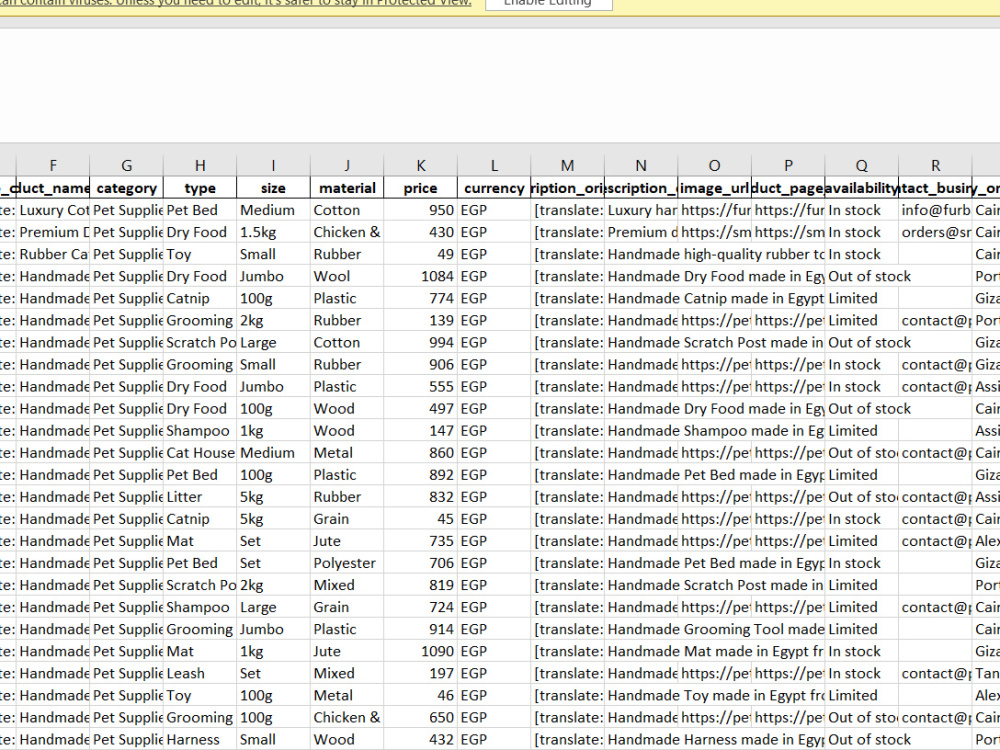Screen dimensions: 1000x750
Task: Click the 'material' header cell
Action: (347, 188)
